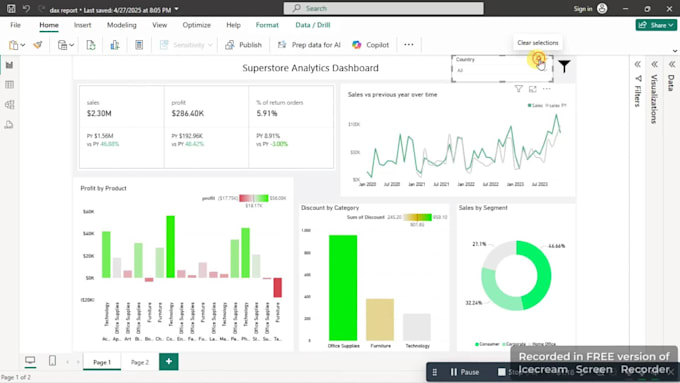Click the Profit by Product title

(103, 188)
